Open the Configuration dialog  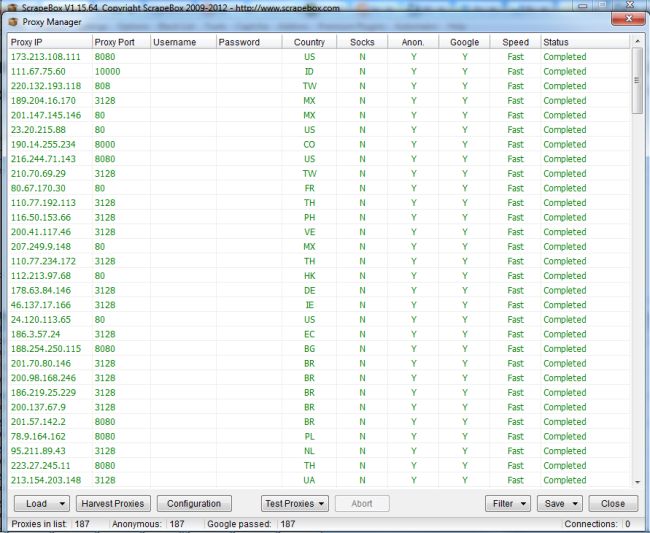point(194,504)
